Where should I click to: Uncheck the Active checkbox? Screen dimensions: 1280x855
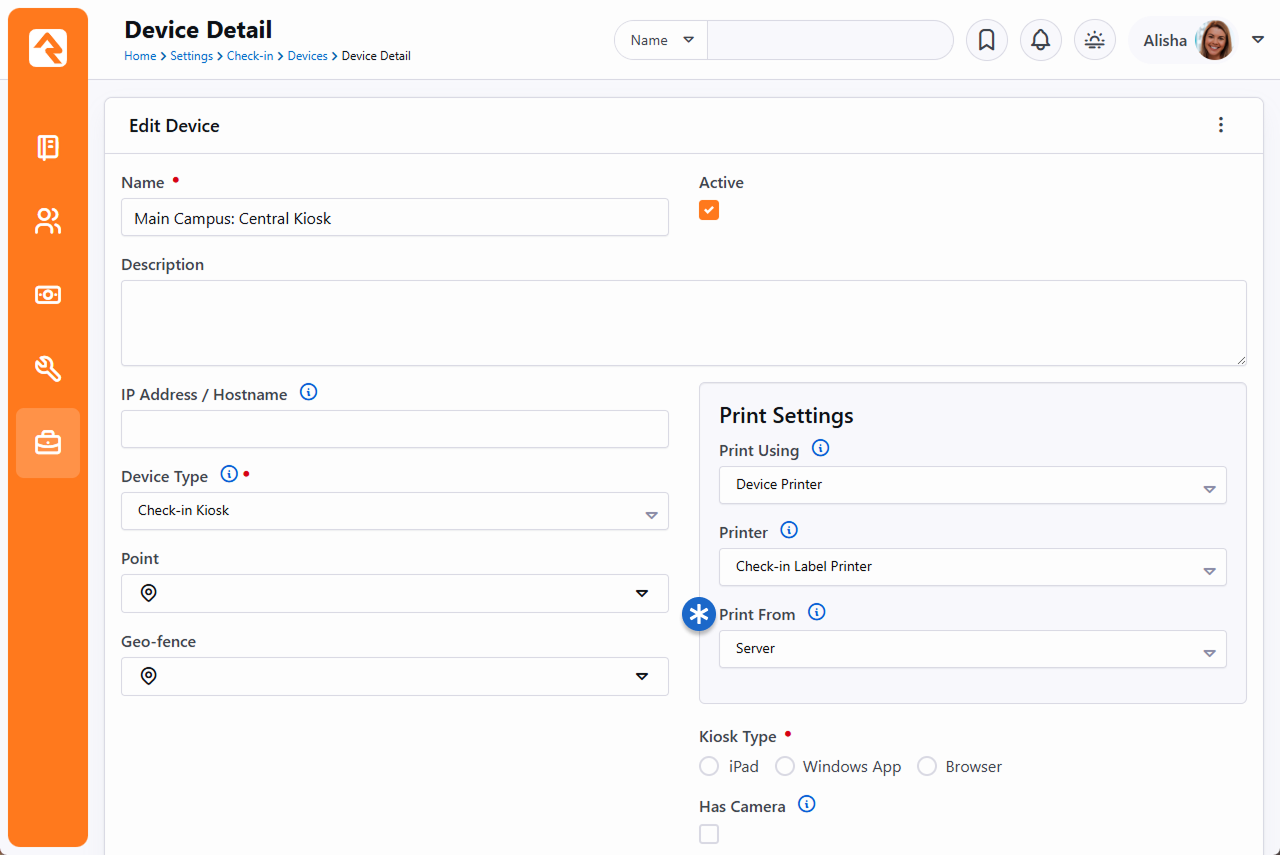tap(709, 210)
